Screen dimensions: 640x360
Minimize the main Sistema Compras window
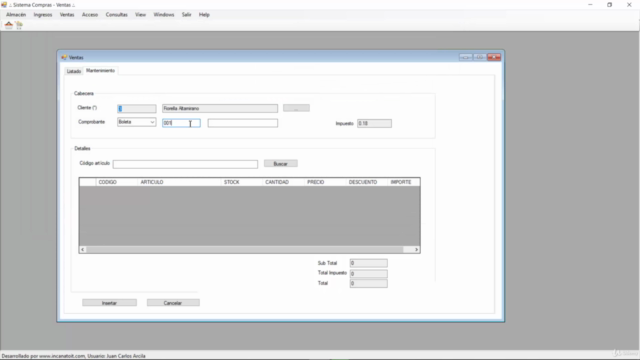tap(590, 5)
